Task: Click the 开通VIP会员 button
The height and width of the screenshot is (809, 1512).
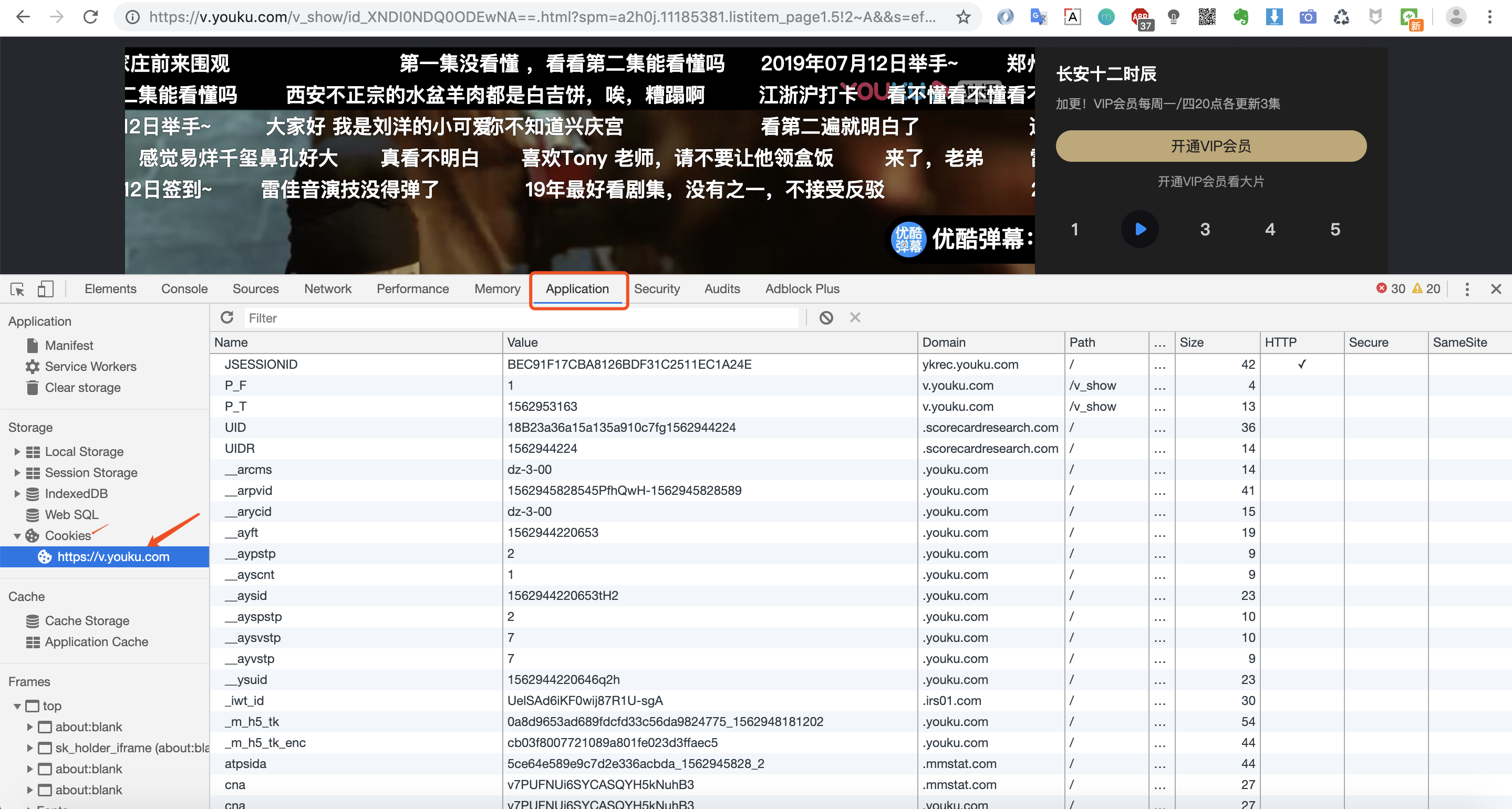Action: 1210,147
